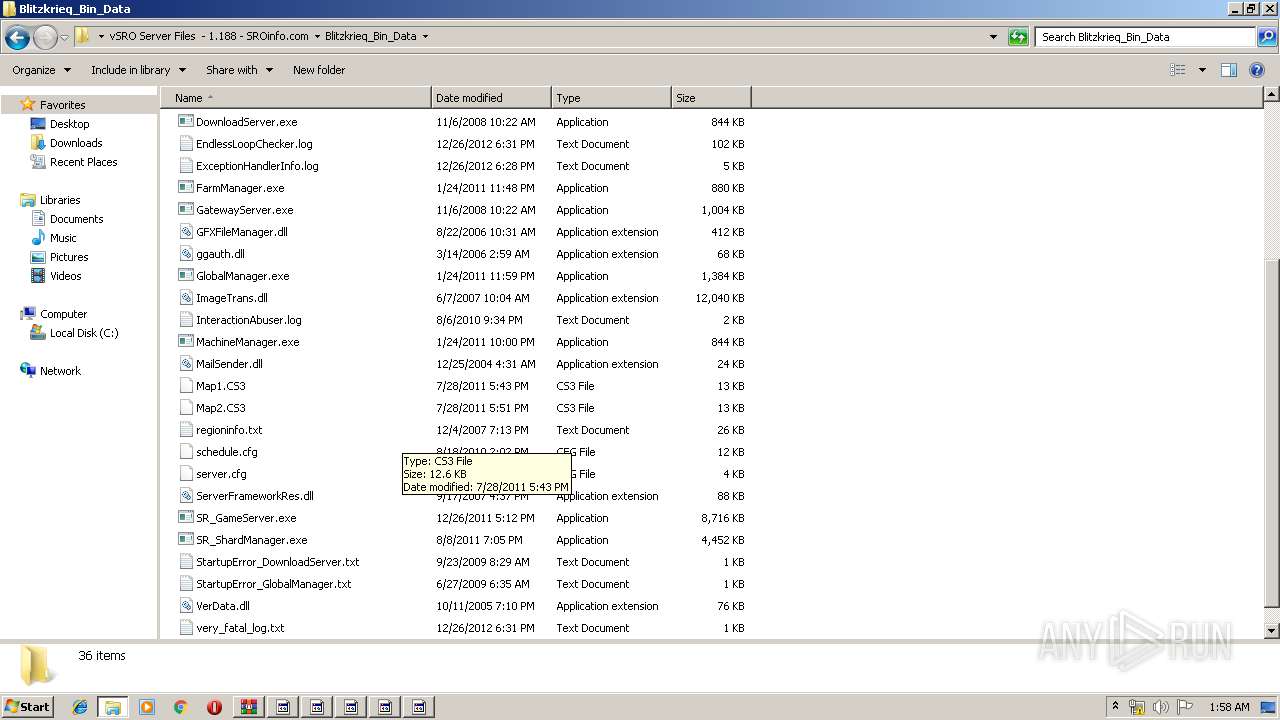The height and width of the screenshot is (720, 1280).
Task: Select GatewayServer.exe file icon
Action: (185, 209)
